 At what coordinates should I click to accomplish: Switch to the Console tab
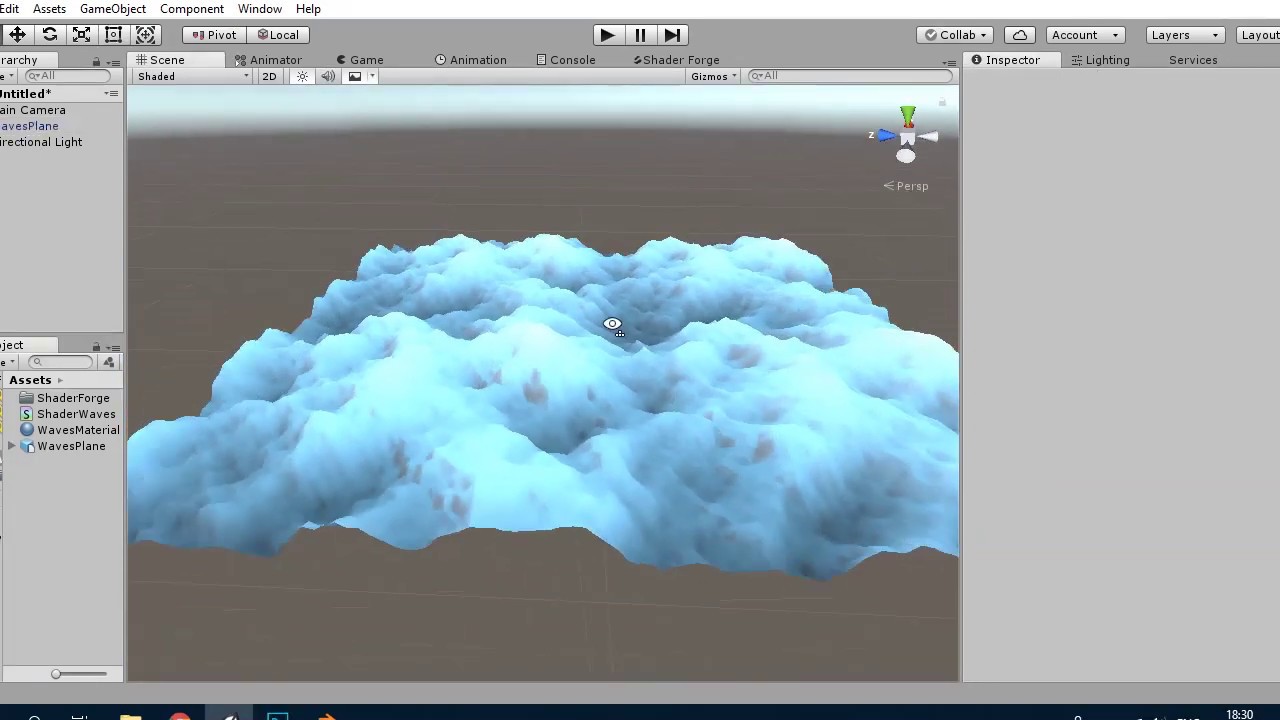(566, 60)
